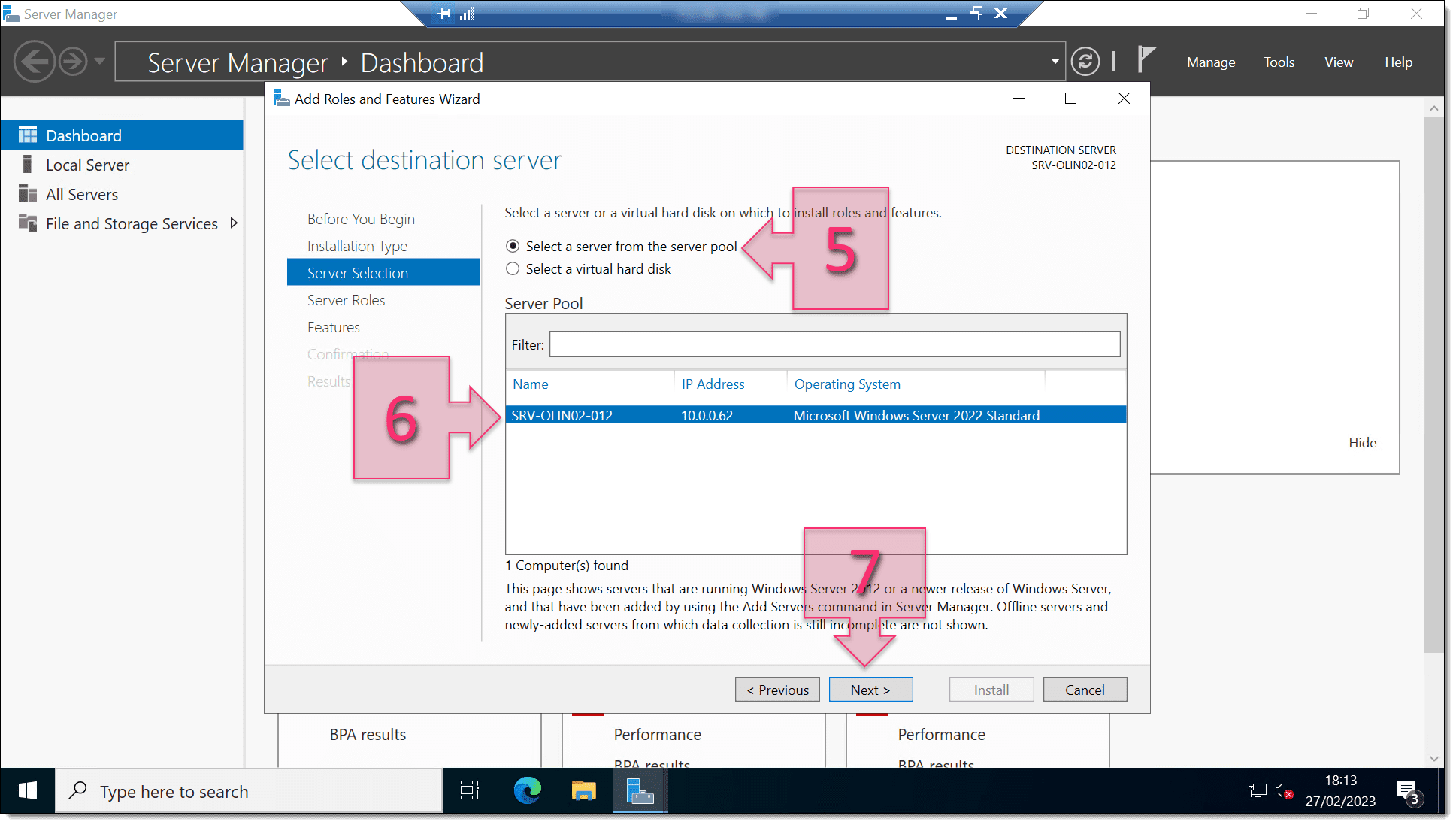Open Local Server in the sidebar
Image resolution: width=1456 pixels, height=825 pixels.
click(x=87, y=165)
